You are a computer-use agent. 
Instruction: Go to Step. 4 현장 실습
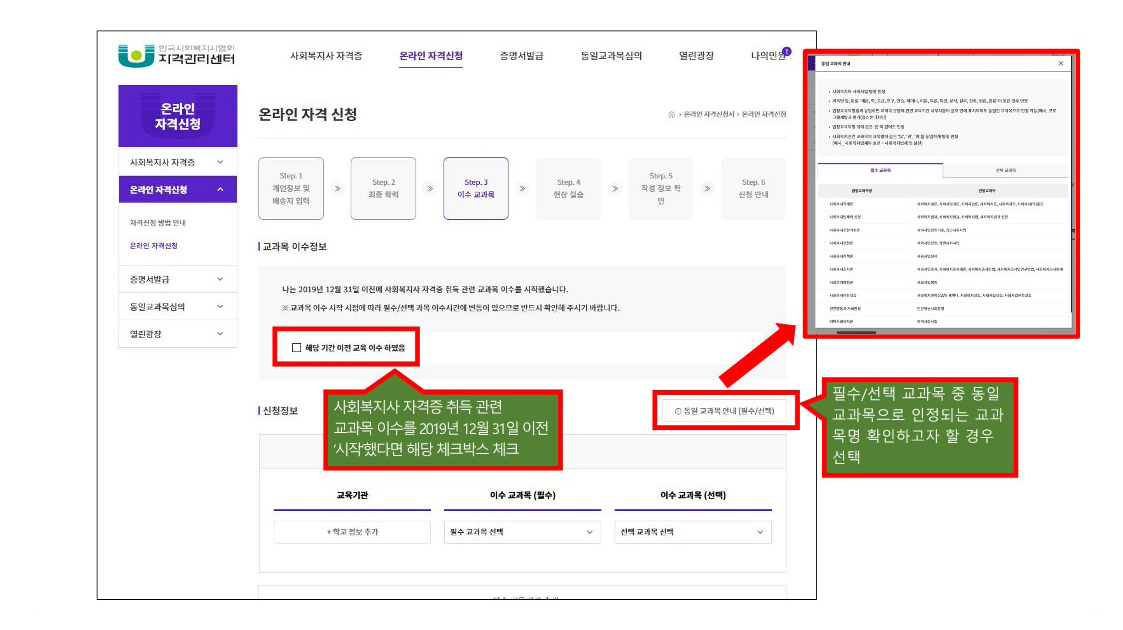568,188
